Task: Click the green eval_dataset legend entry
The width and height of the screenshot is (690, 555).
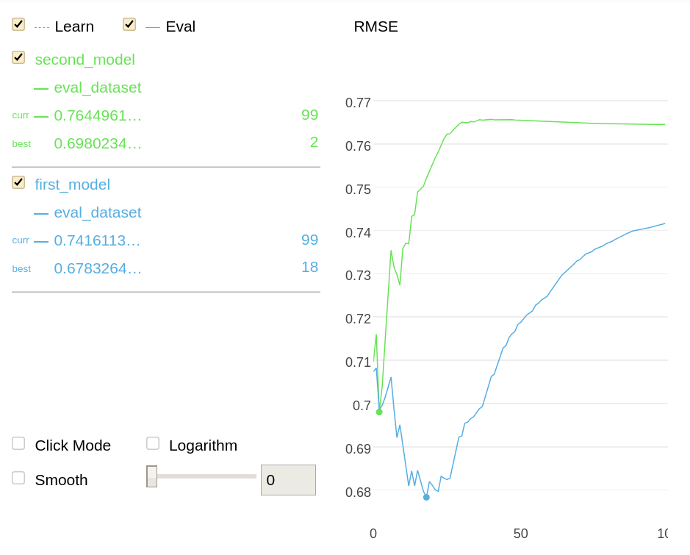Action: click(97, 88)
